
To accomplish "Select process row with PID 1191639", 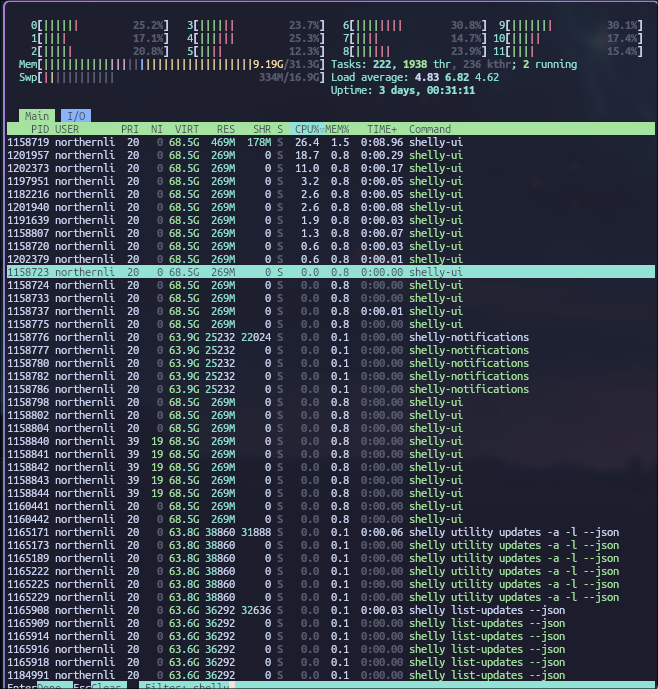I will 331,220.
